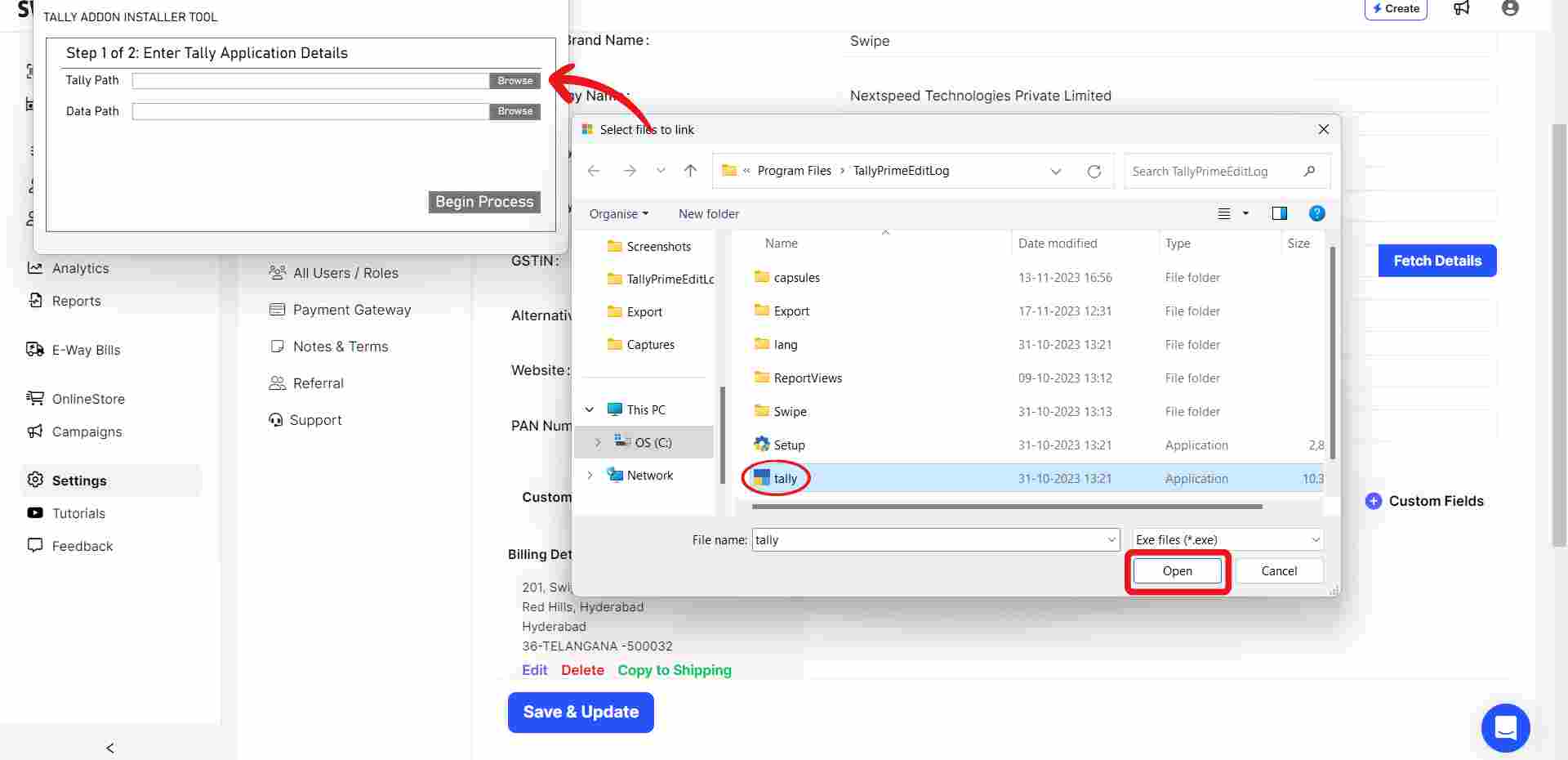Click the Edit billing address link

(535, 670)
